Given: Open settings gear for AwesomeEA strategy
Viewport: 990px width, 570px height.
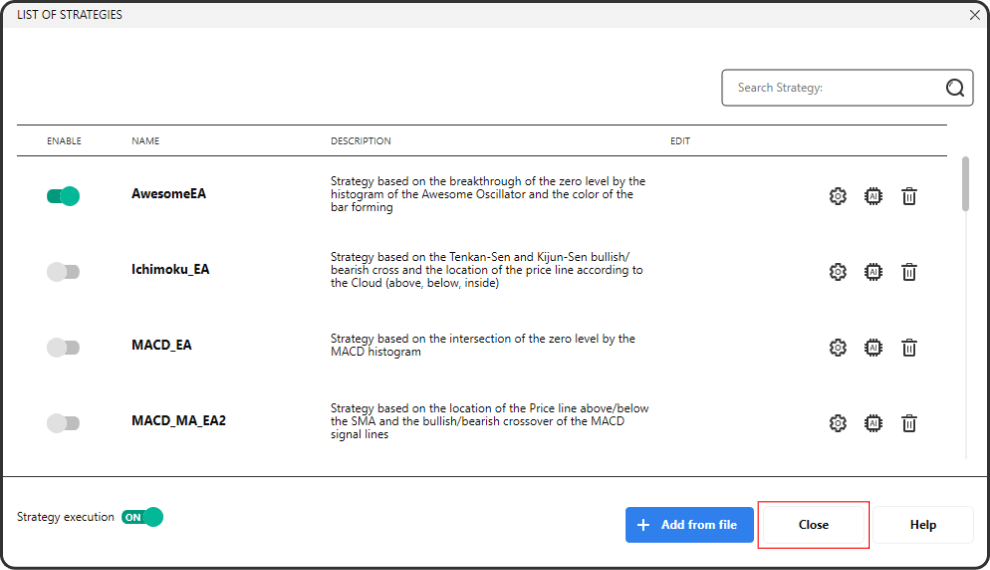Looking at the screenshot, I should [x=838, y=196].
